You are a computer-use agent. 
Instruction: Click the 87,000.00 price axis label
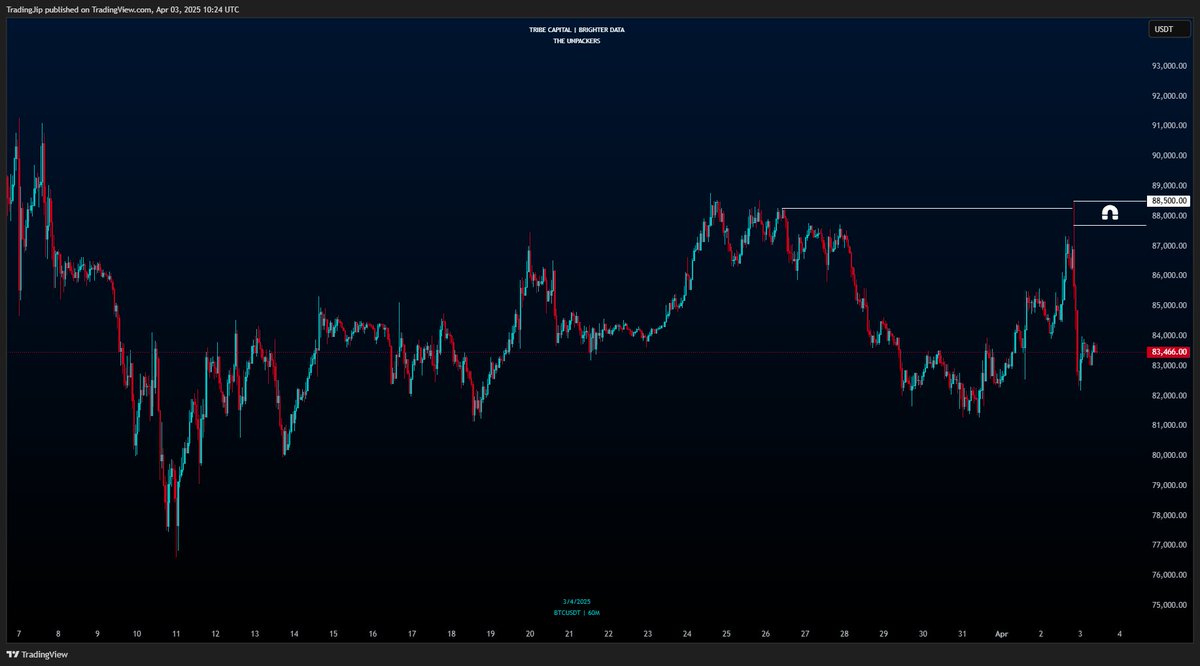coord(1169,246)
